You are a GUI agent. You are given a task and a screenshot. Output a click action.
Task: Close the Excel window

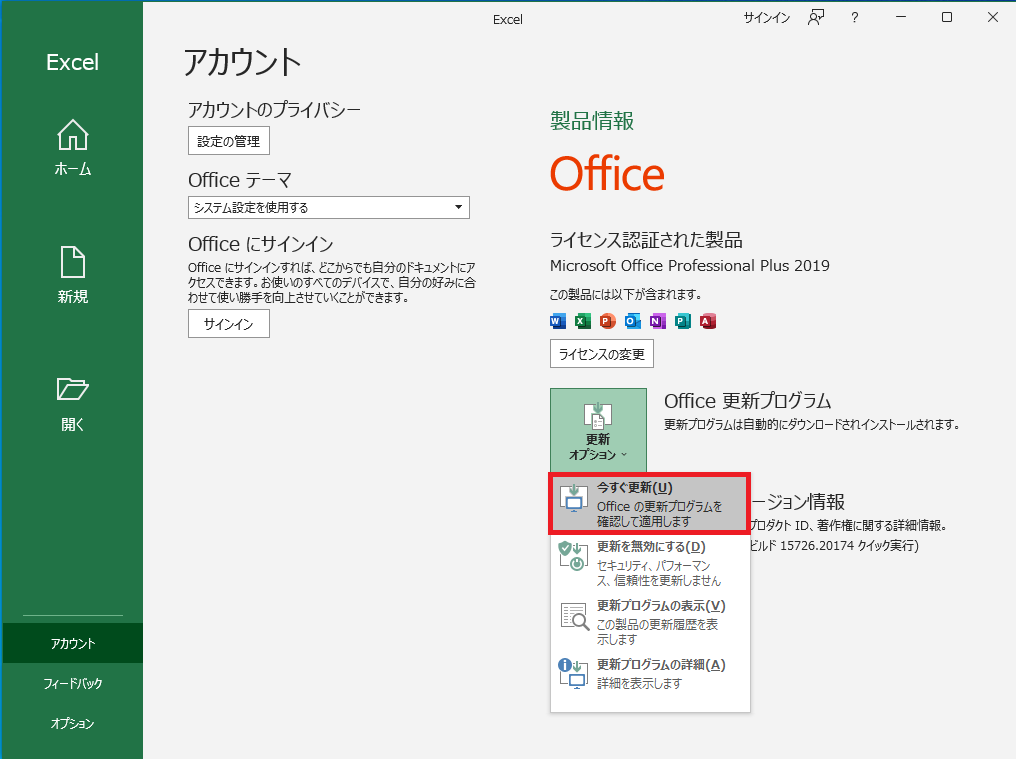[x=993, y=18]
